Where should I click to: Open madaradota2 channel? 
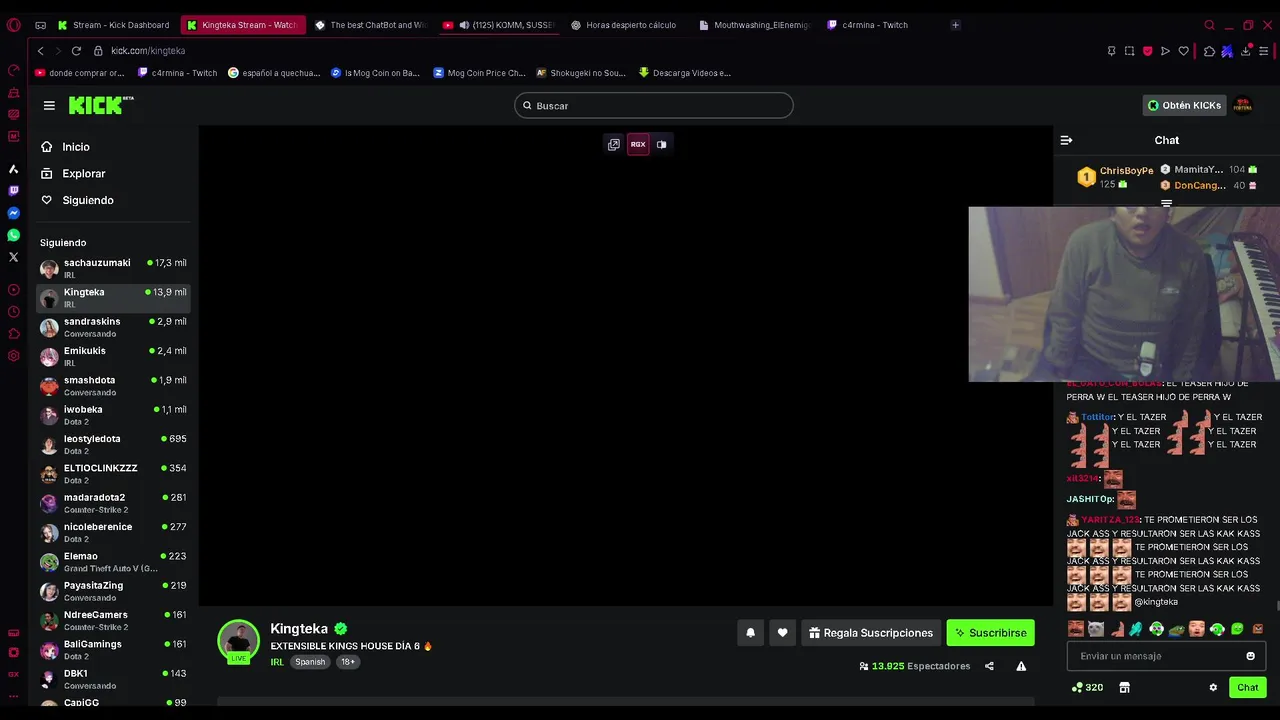click(x=113, y=503)
